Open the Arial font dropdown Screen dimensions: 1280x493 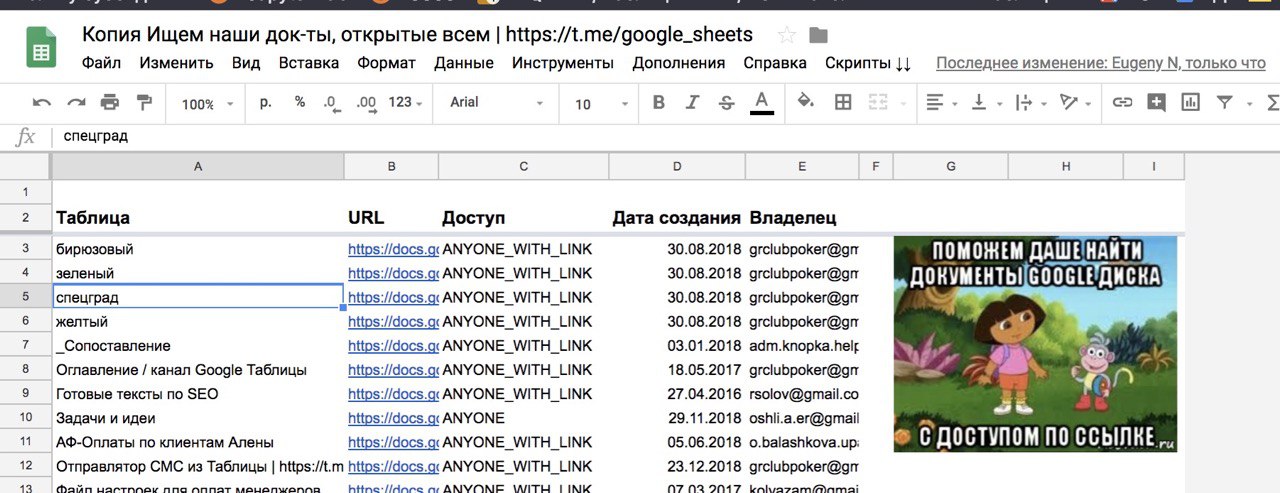(x=497, y=103)
